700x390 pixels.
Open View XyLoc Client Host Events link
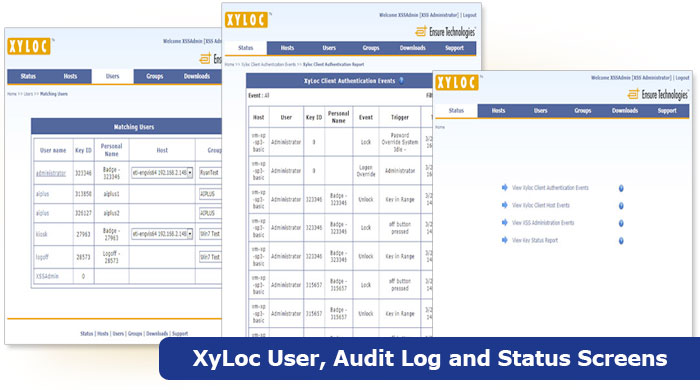(x=541, y=205)
